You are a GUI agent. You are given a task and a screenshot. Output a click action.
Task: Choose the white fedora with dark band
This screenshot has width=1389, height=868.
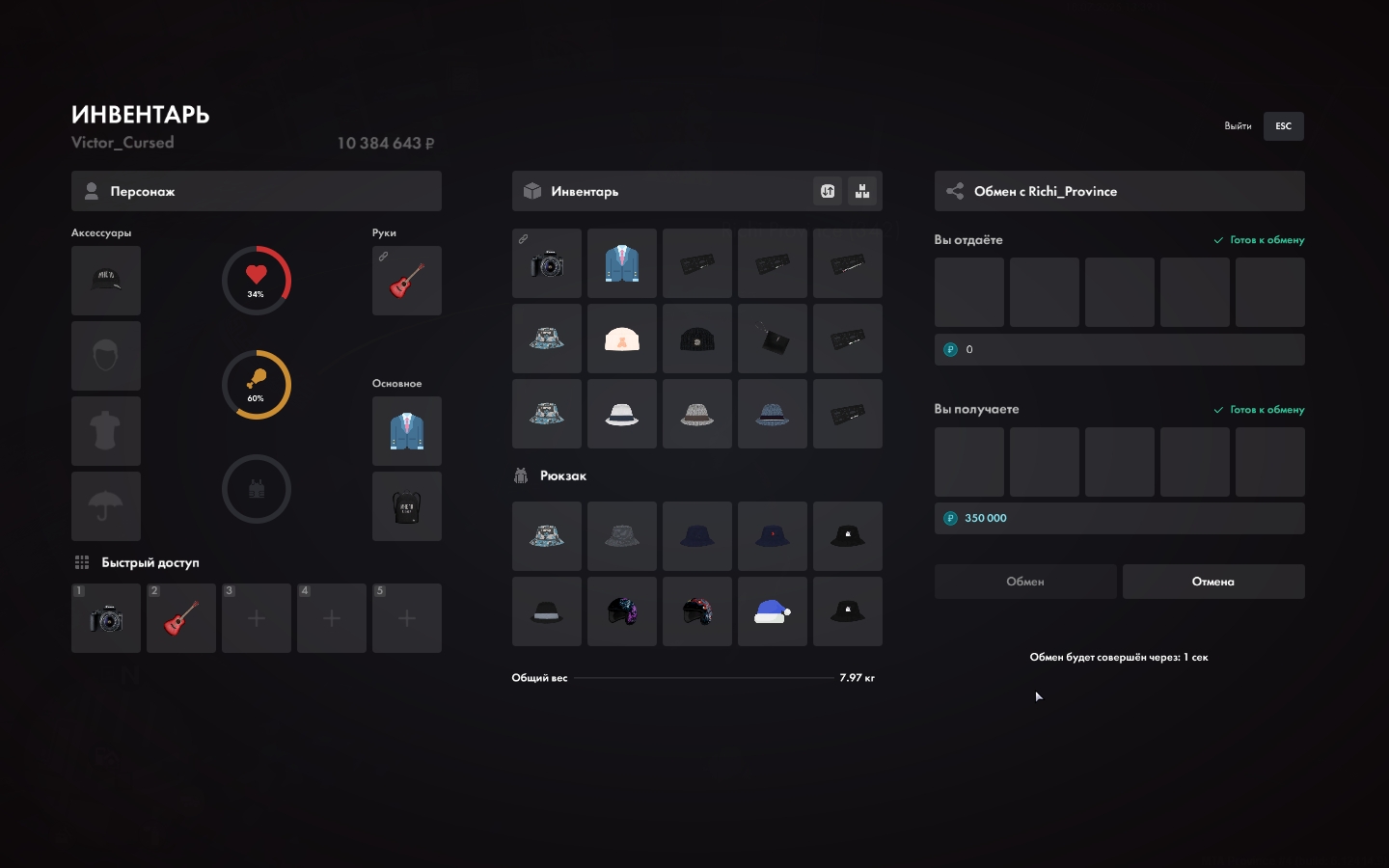pyautogui.click(x=622, y=414)
